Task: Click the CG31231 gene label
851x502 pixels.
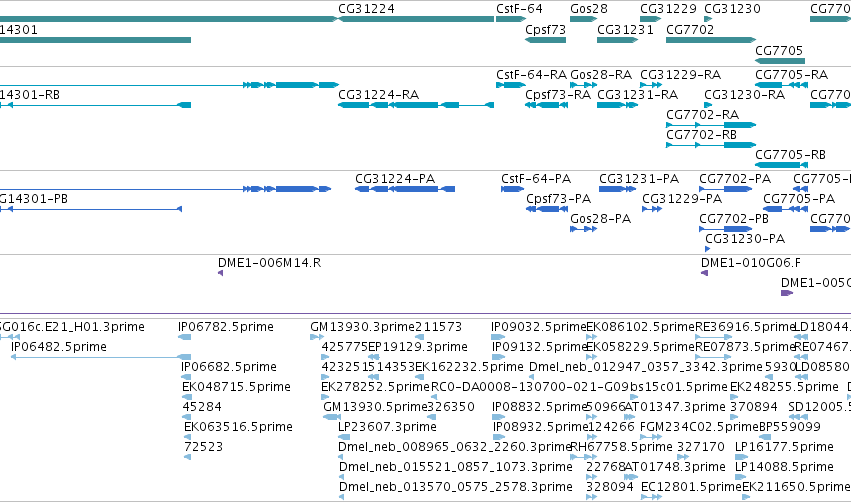Action: pyautogui.click(x=625, y=29)
